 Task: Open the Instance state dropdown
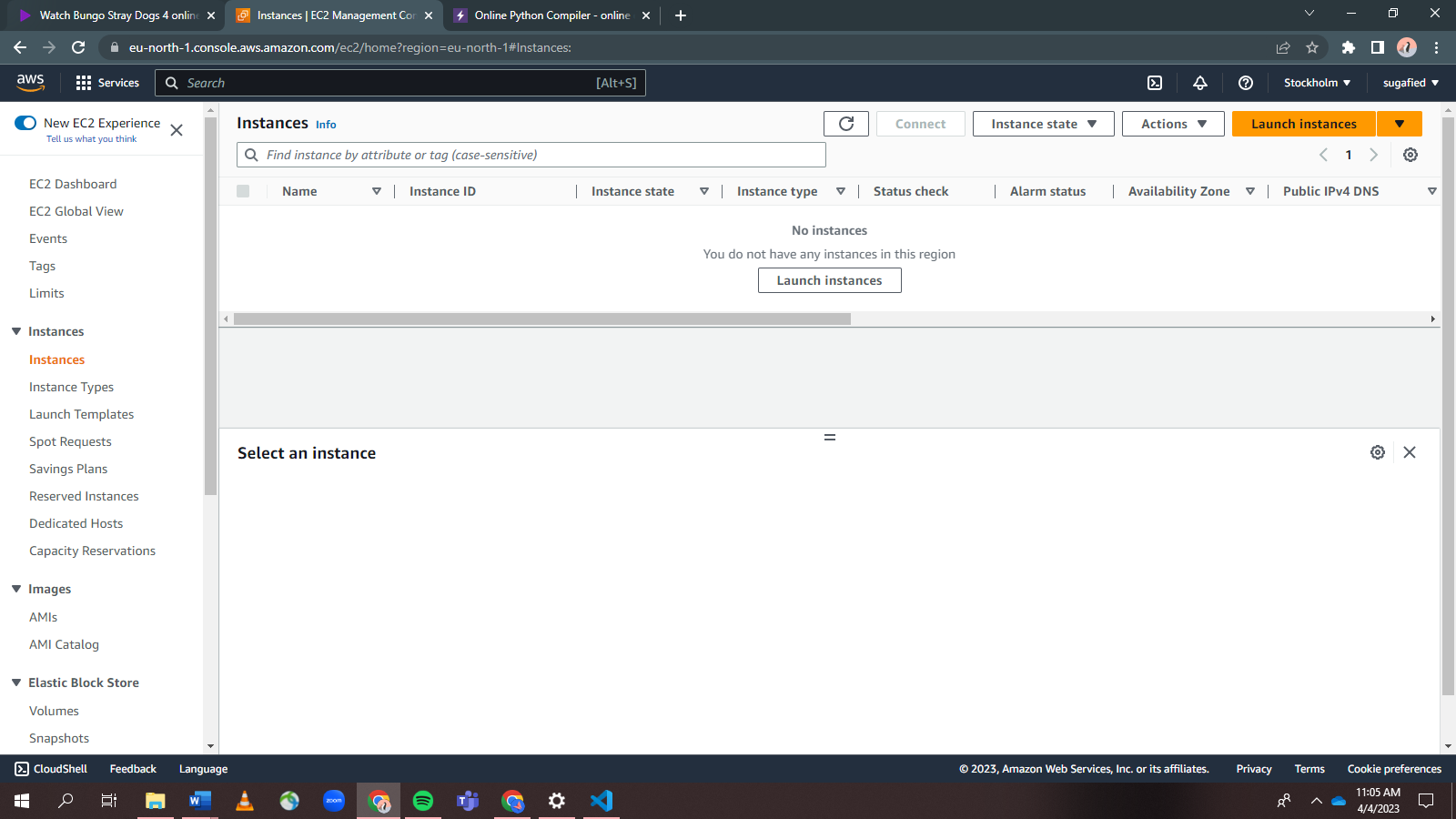(1043, 123)
